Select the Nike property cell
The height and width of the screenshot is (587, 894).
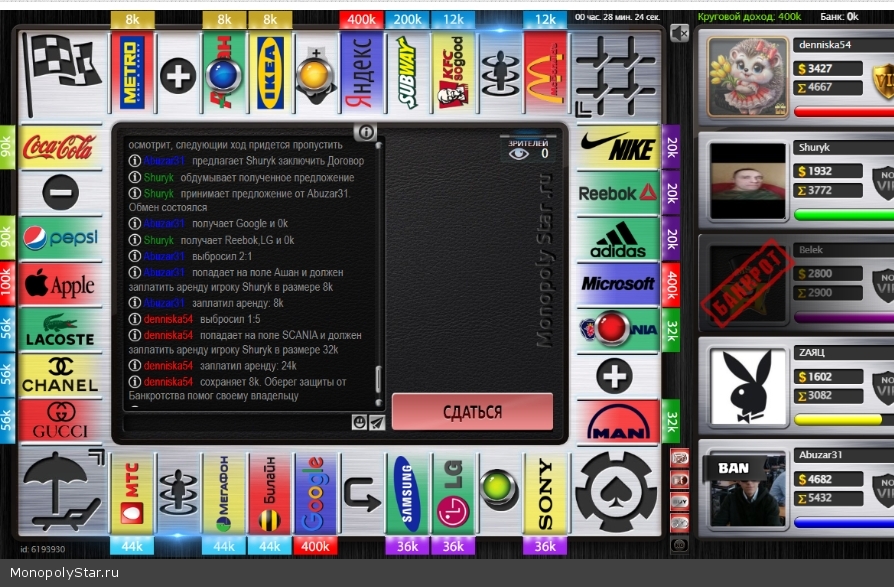617,148
